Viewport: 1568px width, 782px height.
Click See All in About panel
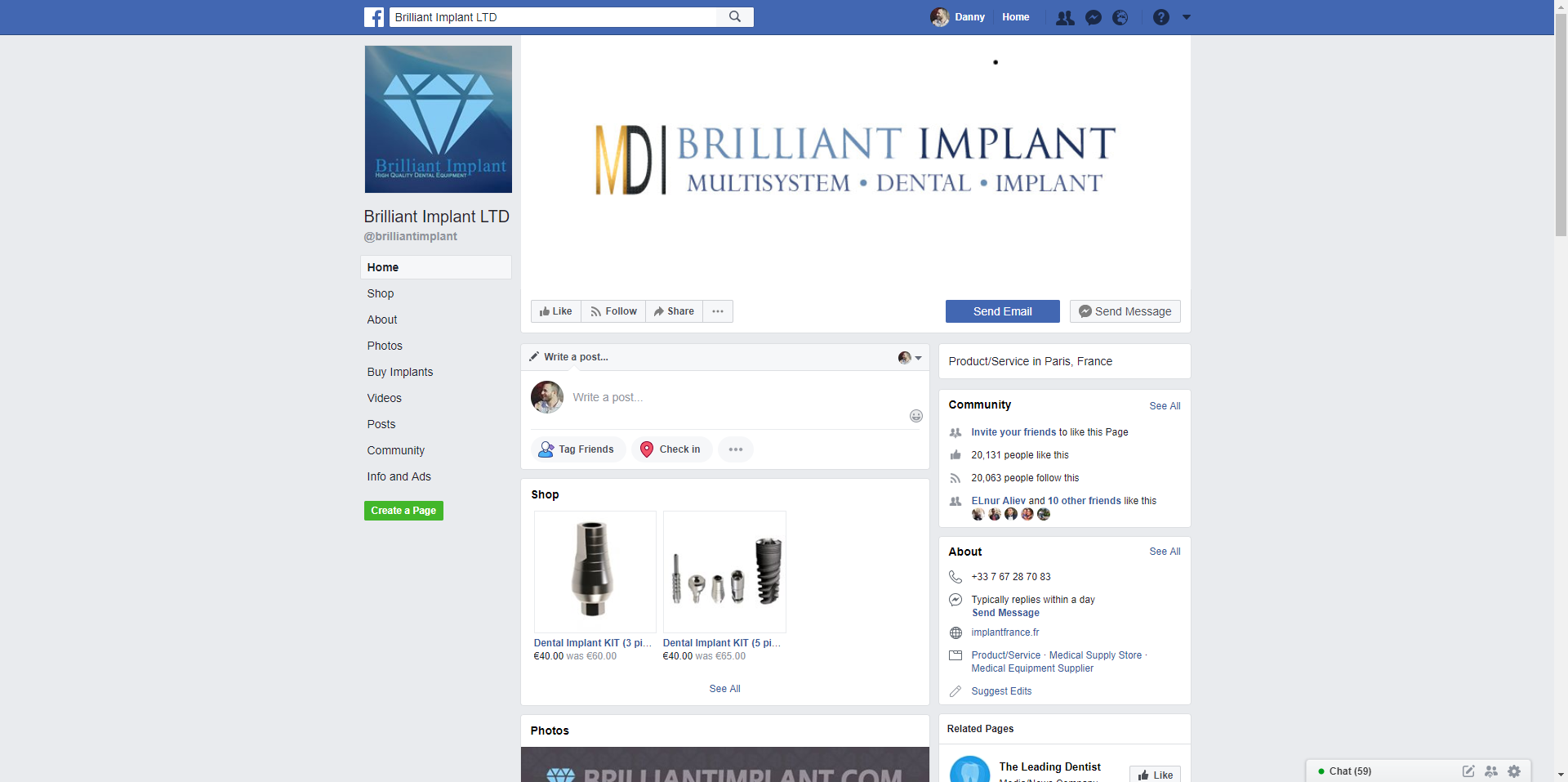click(x=1165, y=552)
